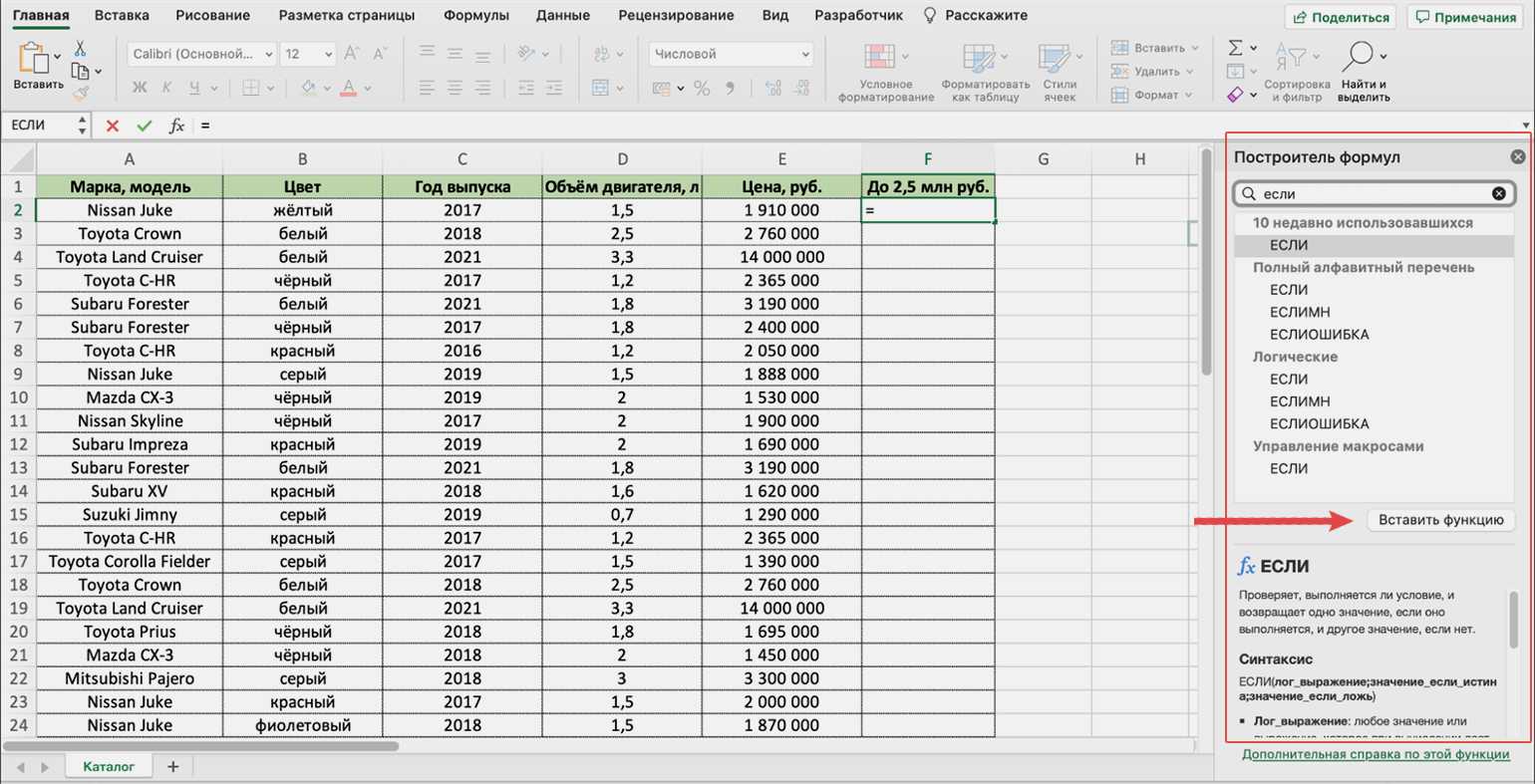This screenshot has height=784, width=1535.
Task: Click the formula builder search field
Action: (1374, 193)
